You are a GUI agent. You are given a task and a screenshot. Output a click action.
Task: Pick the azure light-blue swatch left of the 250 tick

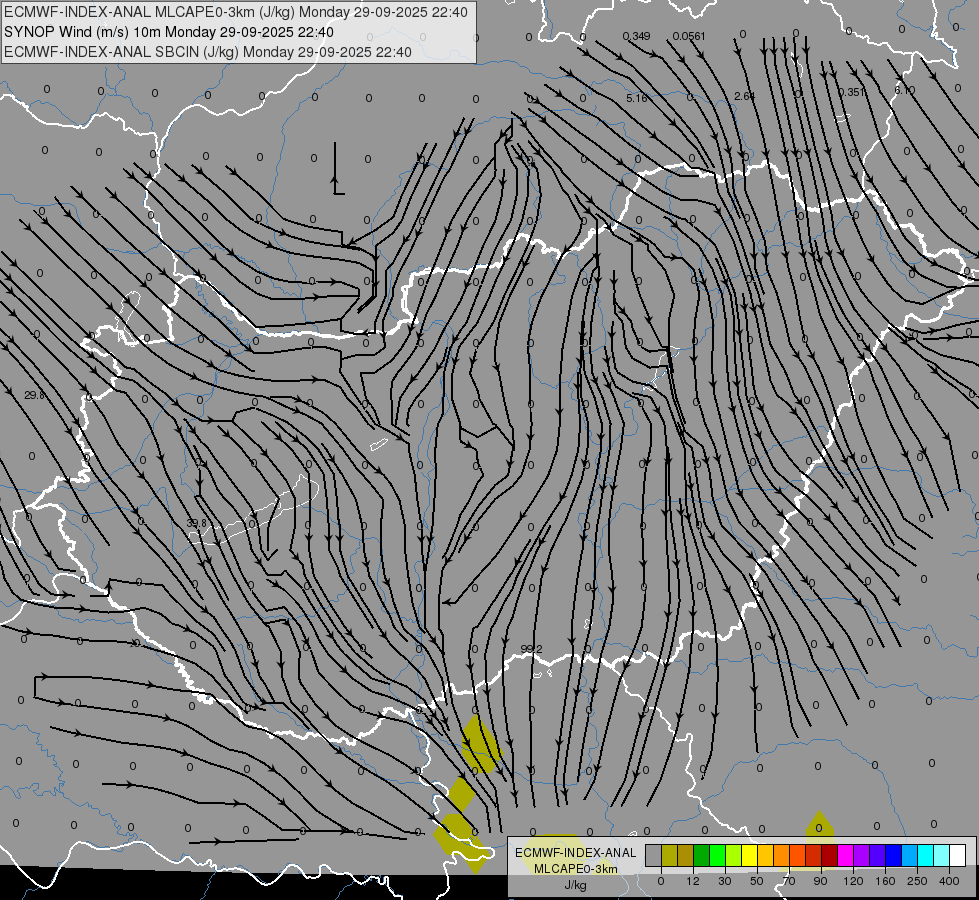coord(910,855)
